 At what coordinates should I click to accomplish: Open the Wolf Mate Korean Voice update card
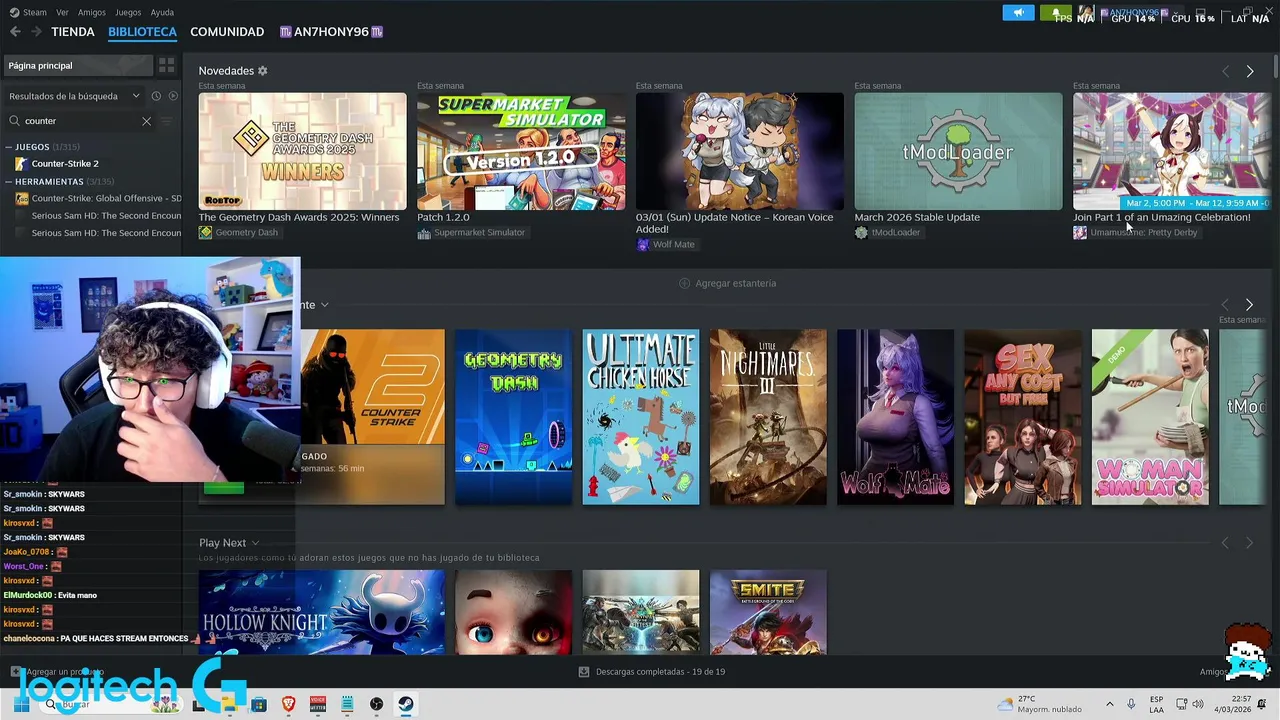coord(740,152)
